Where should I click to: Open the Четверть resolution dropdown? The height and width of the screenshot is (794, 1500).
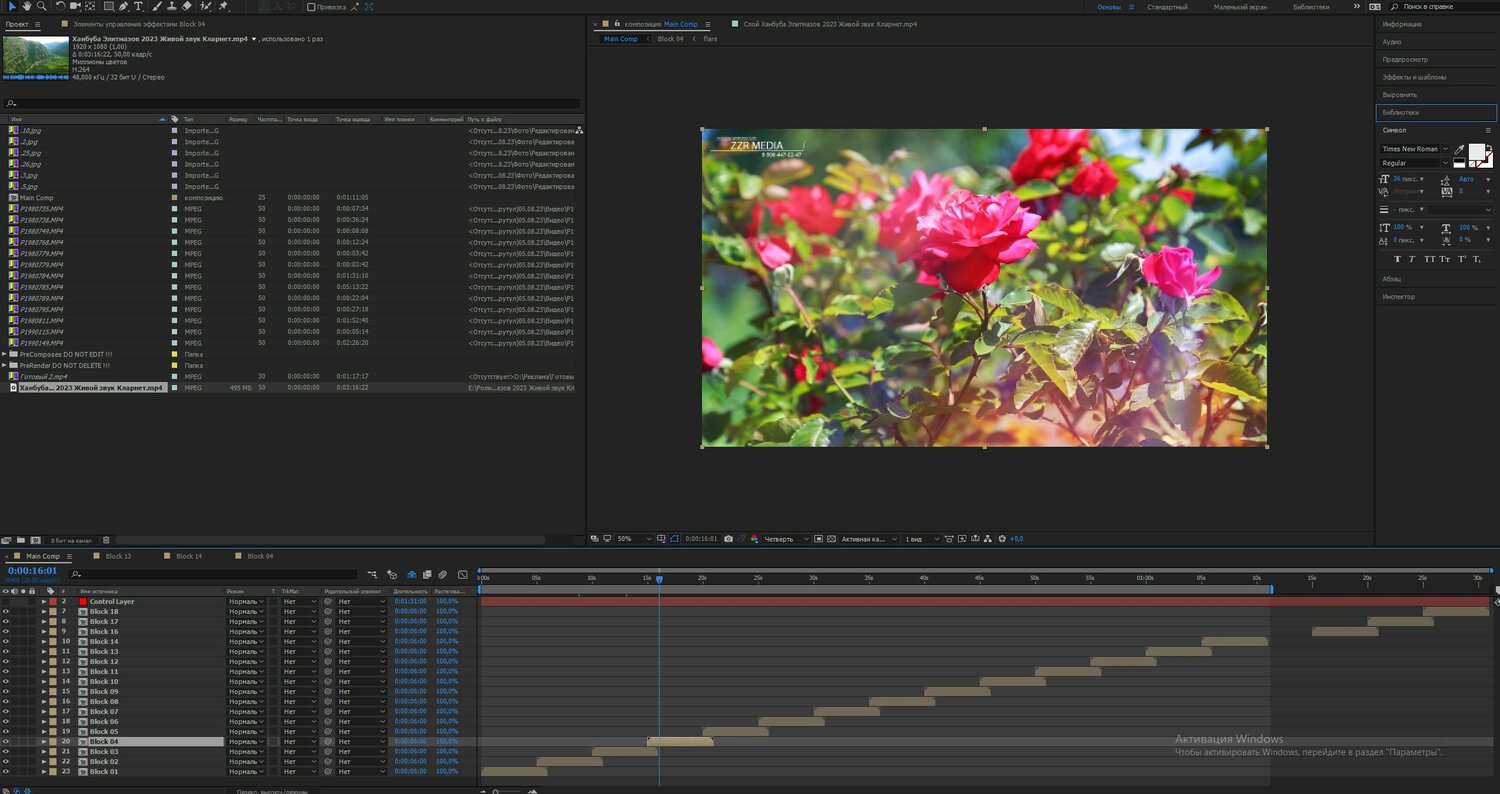click(786, 538)
